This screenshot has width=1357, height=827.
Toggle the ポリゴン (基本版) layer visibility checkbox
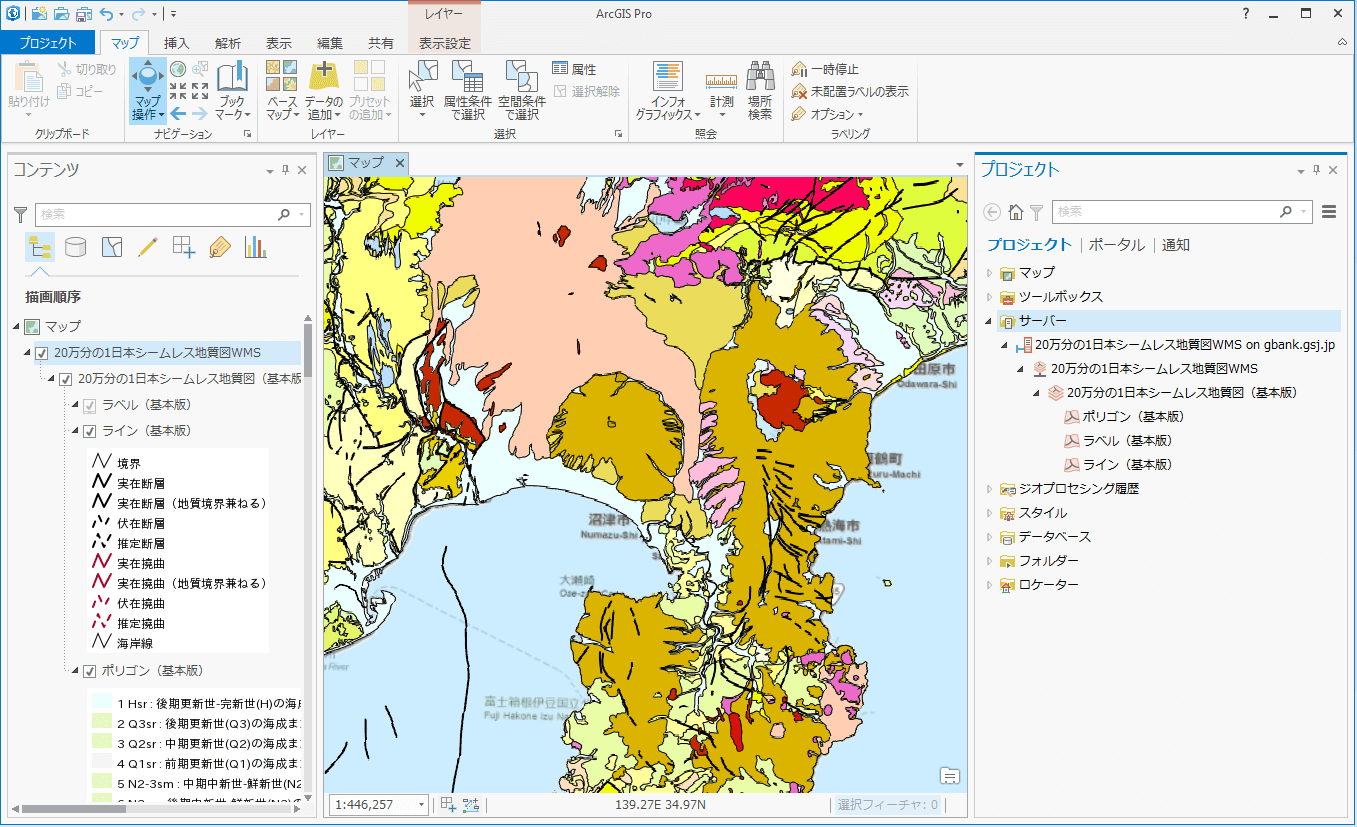[89, 671]
